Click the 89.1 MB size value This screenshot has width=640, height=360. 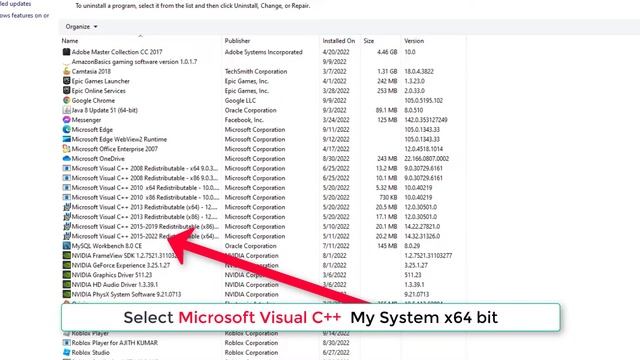tap(386, 110)
